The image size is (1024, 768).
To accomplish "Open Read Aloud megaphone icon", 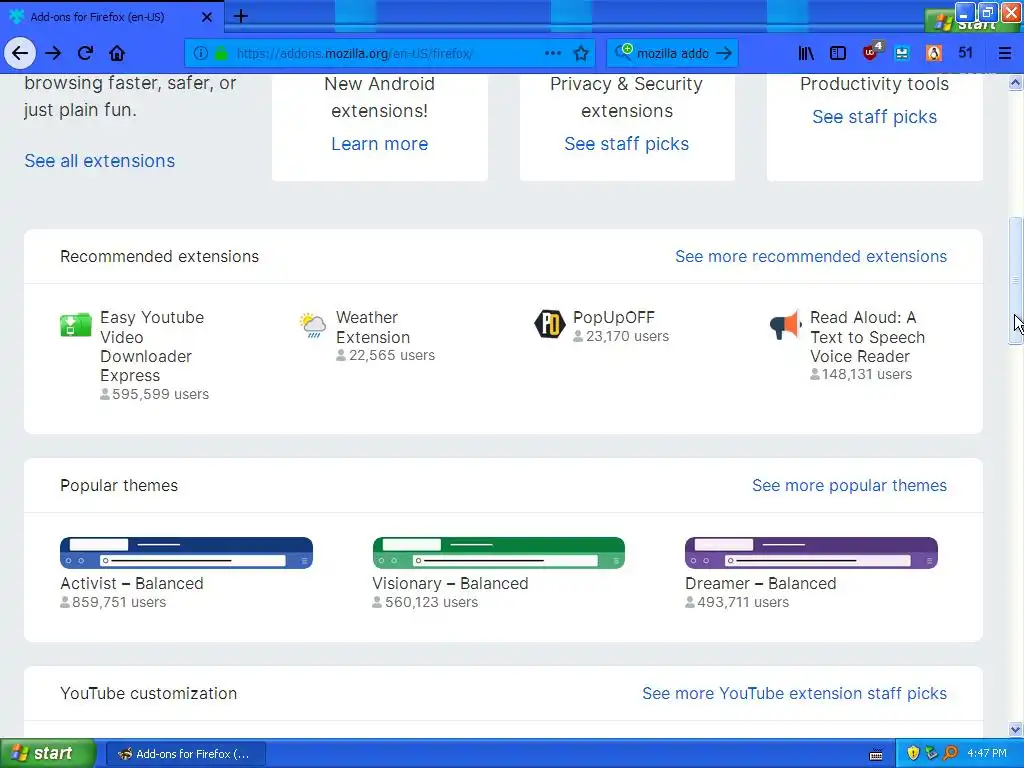I will click(786, 325).
